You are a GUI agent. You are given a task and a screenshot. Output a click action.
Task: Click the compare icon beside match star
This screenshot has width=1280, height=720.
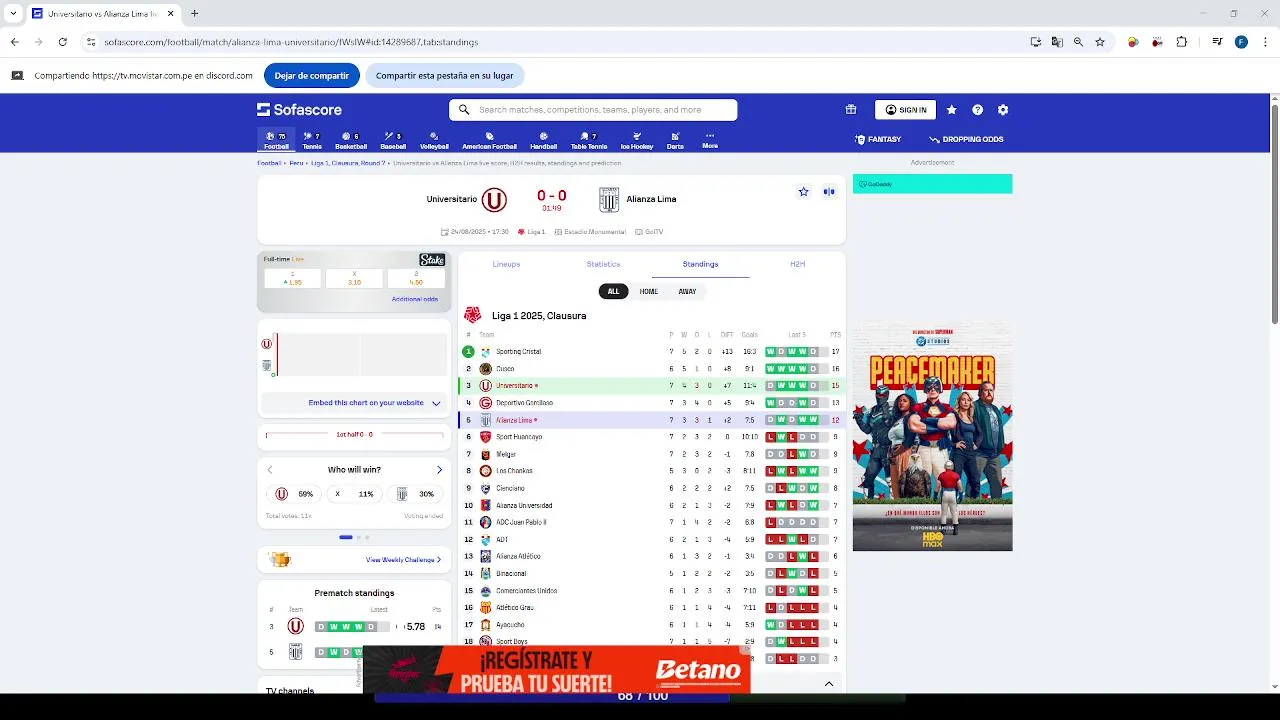click(x=829, y=192)
